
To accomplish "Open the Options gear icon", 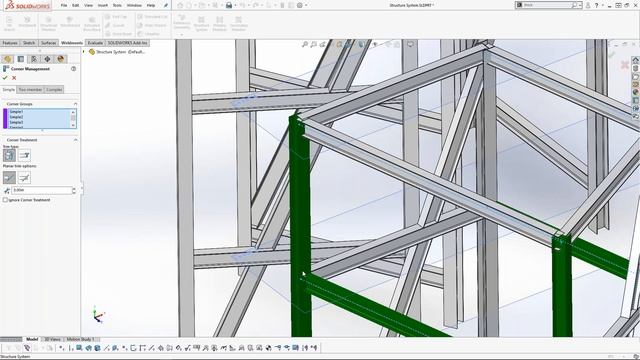I will 300,5.
